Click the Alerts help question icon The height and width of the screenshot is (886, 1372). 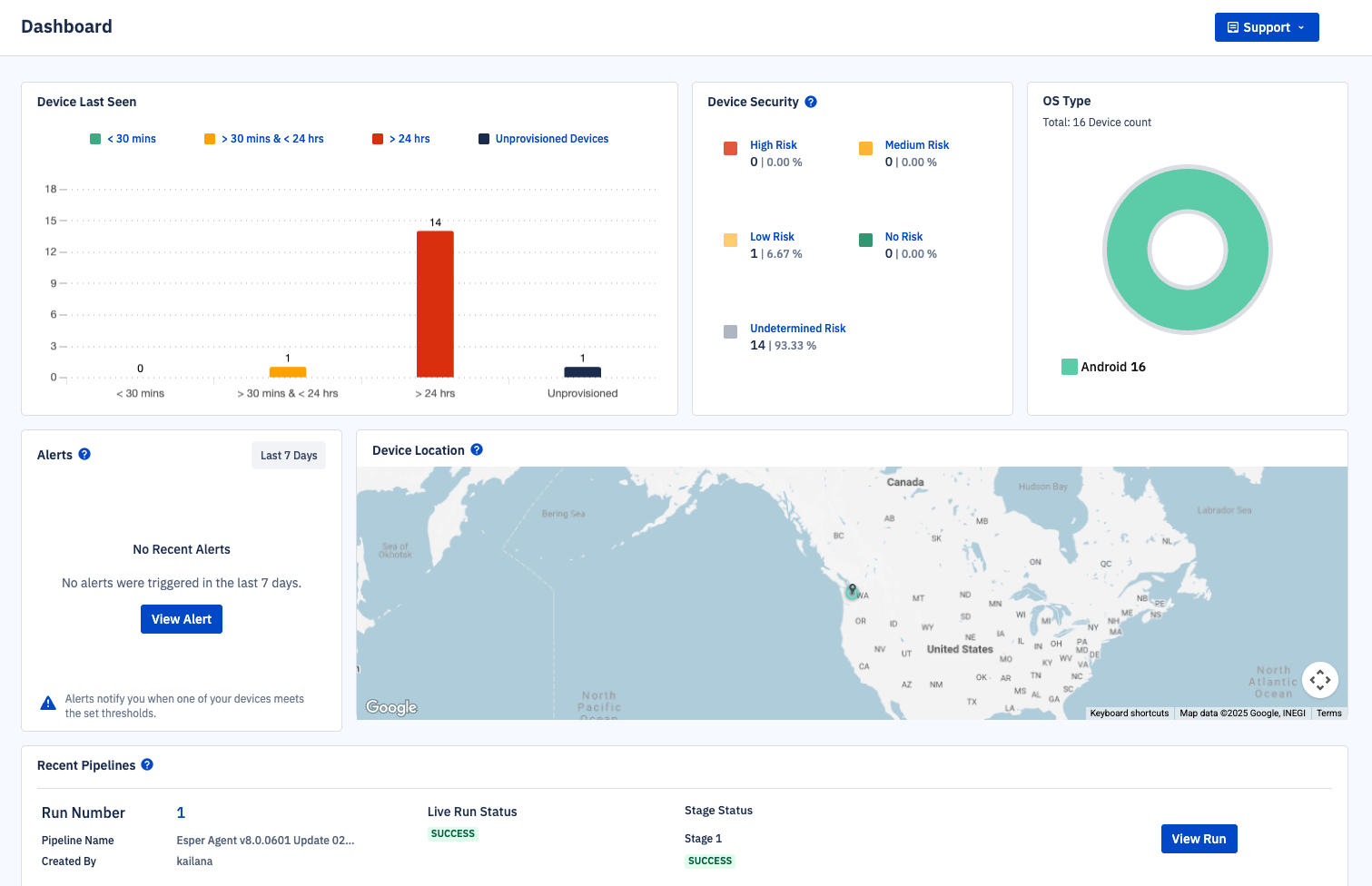[84, 454]
